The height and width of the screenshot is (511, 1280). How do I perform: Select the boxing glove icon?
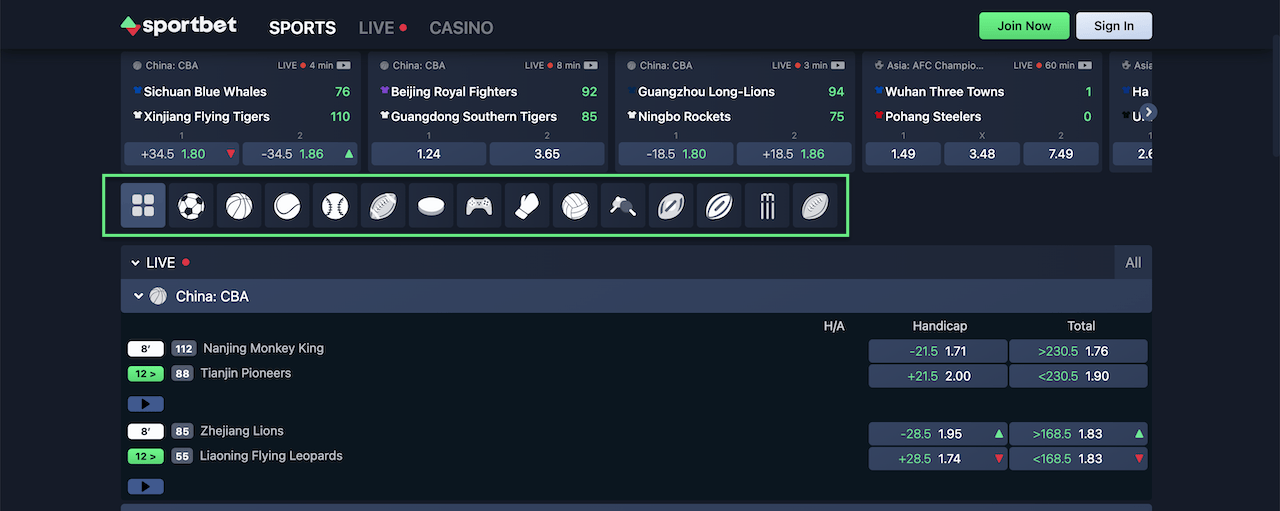tap(527, 206)
